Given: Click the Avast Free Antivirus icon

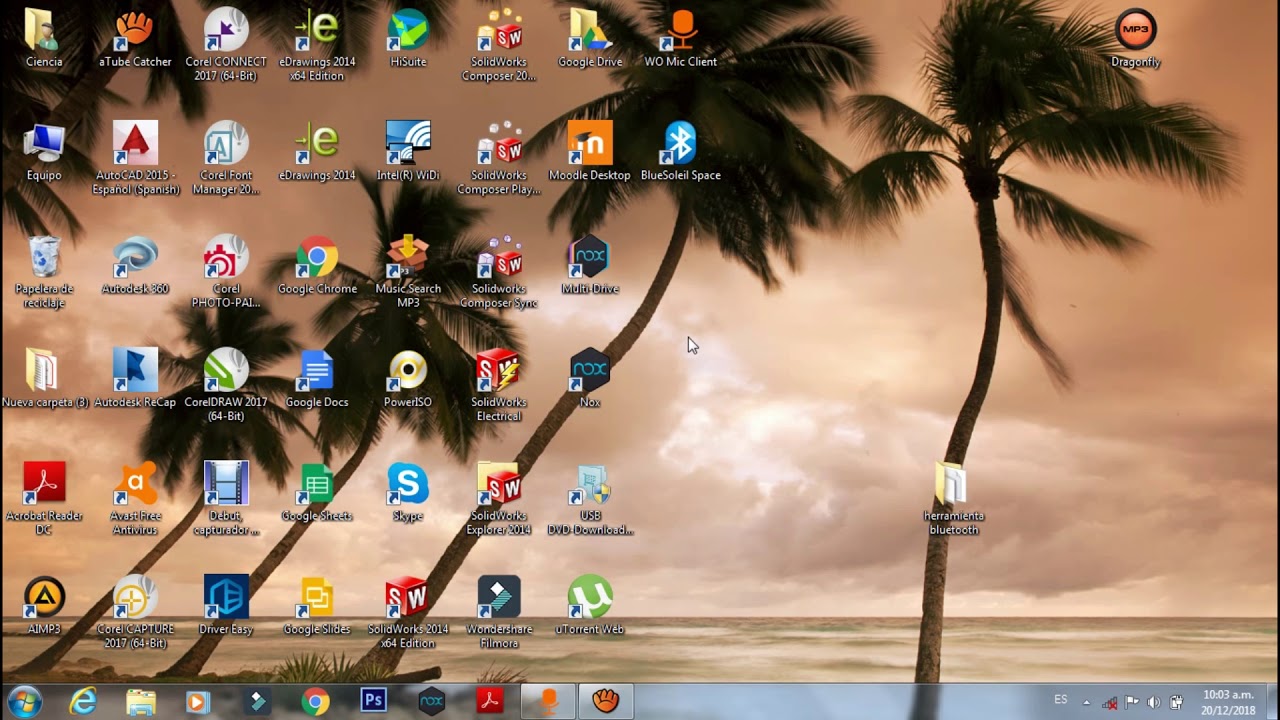Looking at the screenshot, I should [135, 499].
